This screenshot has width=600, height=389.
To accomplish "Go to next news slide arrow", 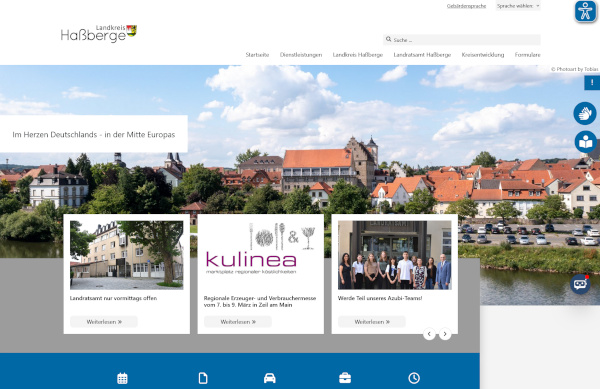I will point(445,334).
